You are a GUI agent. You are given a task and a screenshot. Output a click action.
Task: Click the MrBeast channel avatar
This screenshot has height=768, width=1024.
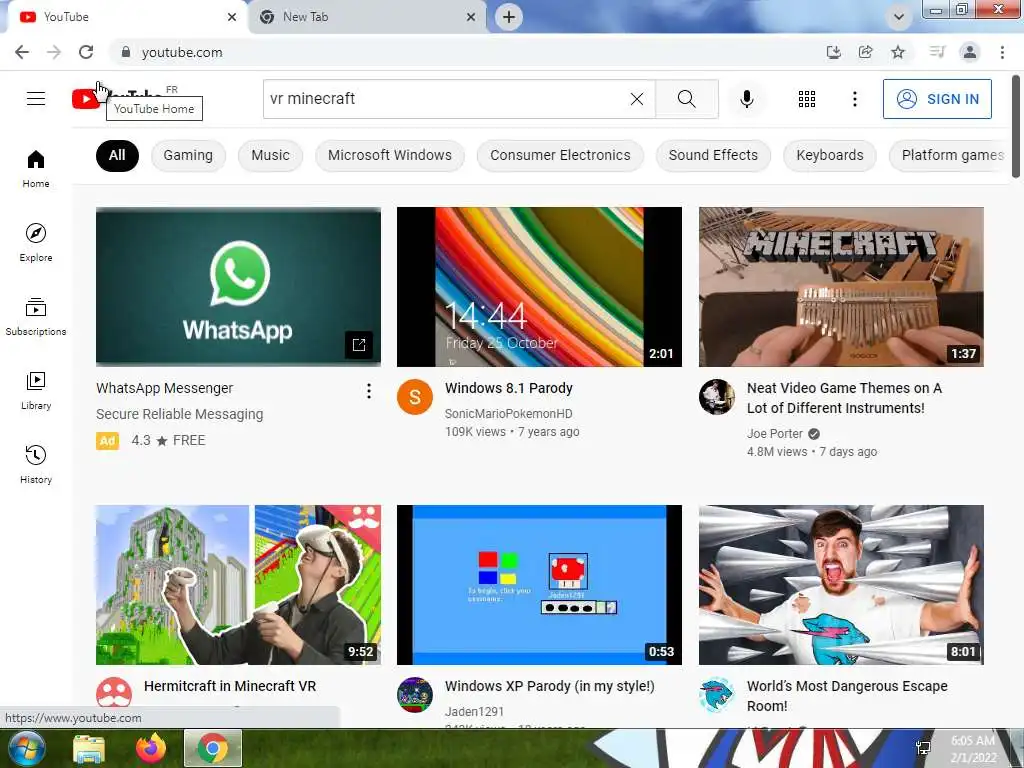click(x=716, y=695)
